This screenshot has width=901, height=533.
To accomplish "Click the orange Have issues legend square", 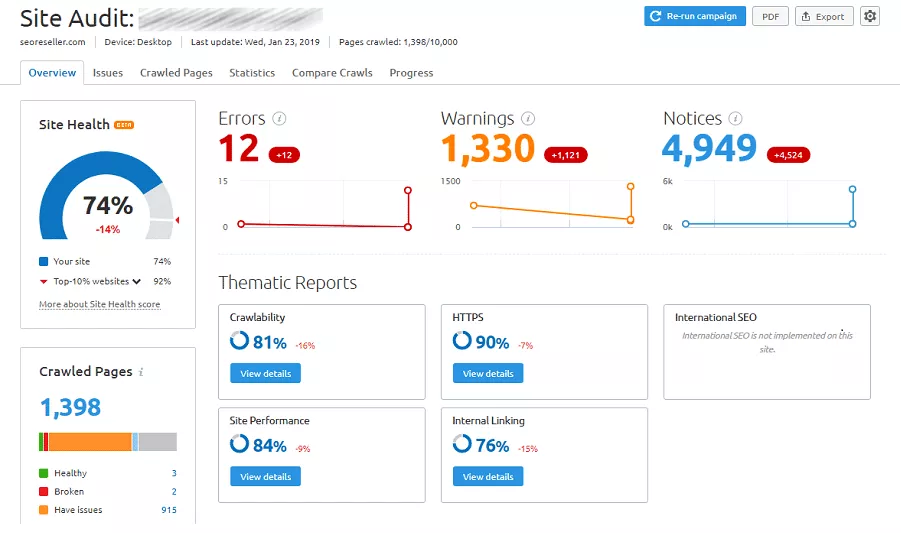I will 43,510.
